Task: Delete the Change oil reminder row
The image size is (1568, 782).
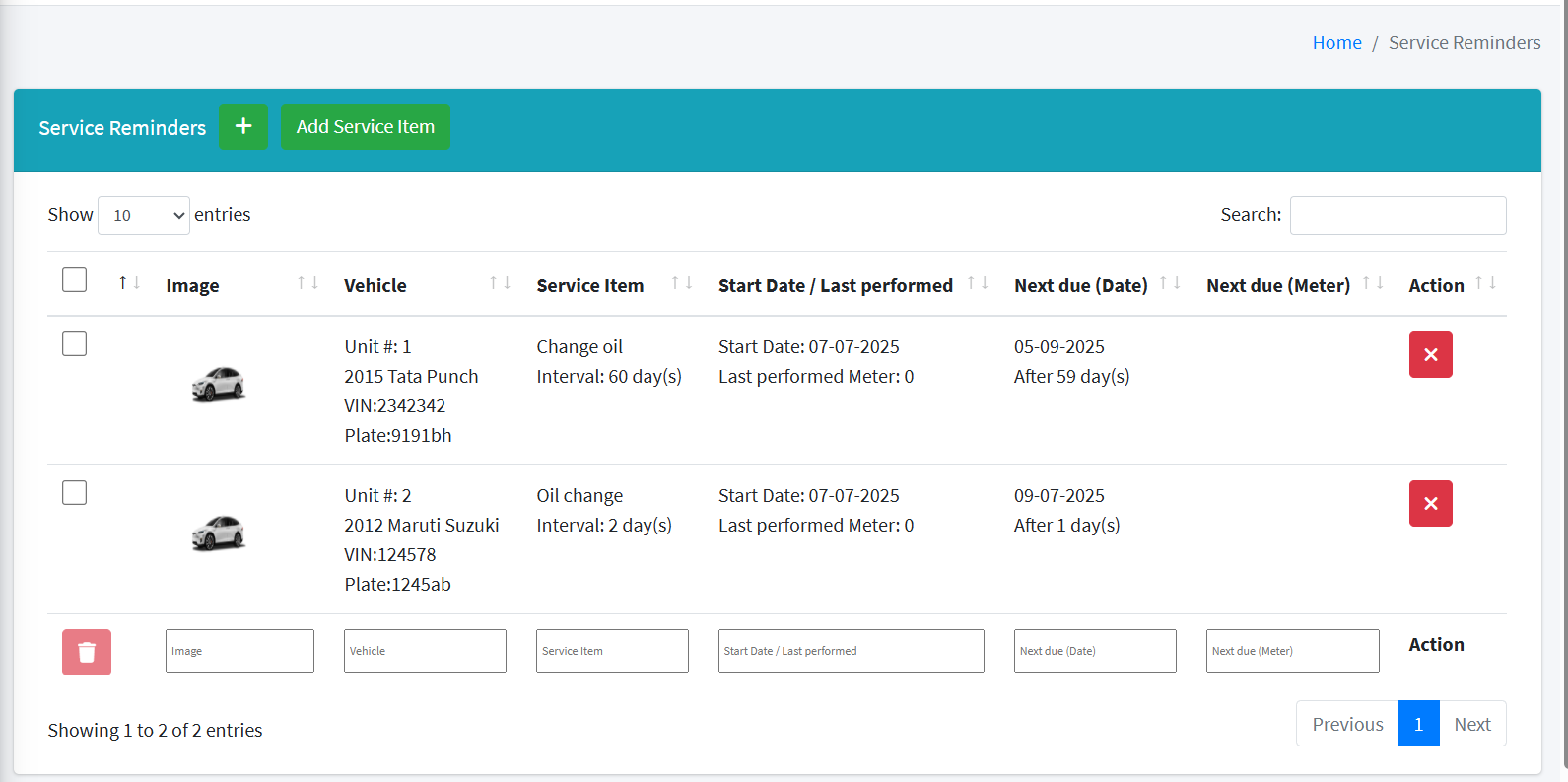Action: (x=1430, y=355)
